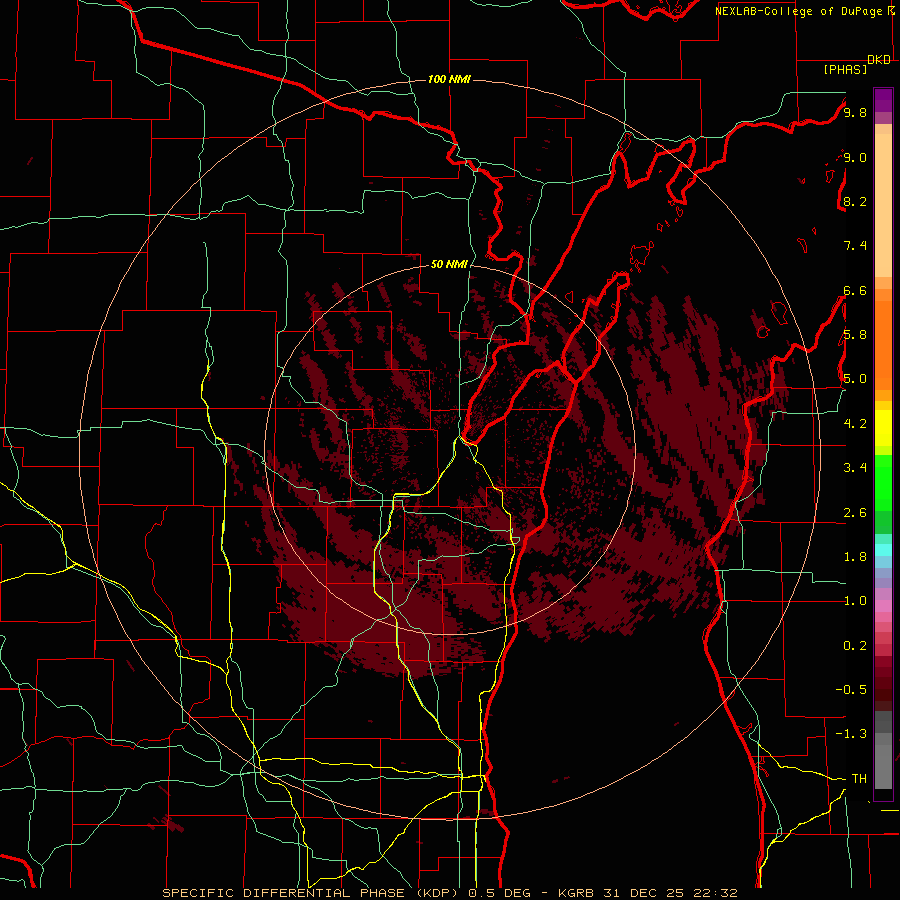The image size is (900, 900).
Task: Pick the cyan band in the color bar
Action: pyautogui.click(x=883, y=549)
